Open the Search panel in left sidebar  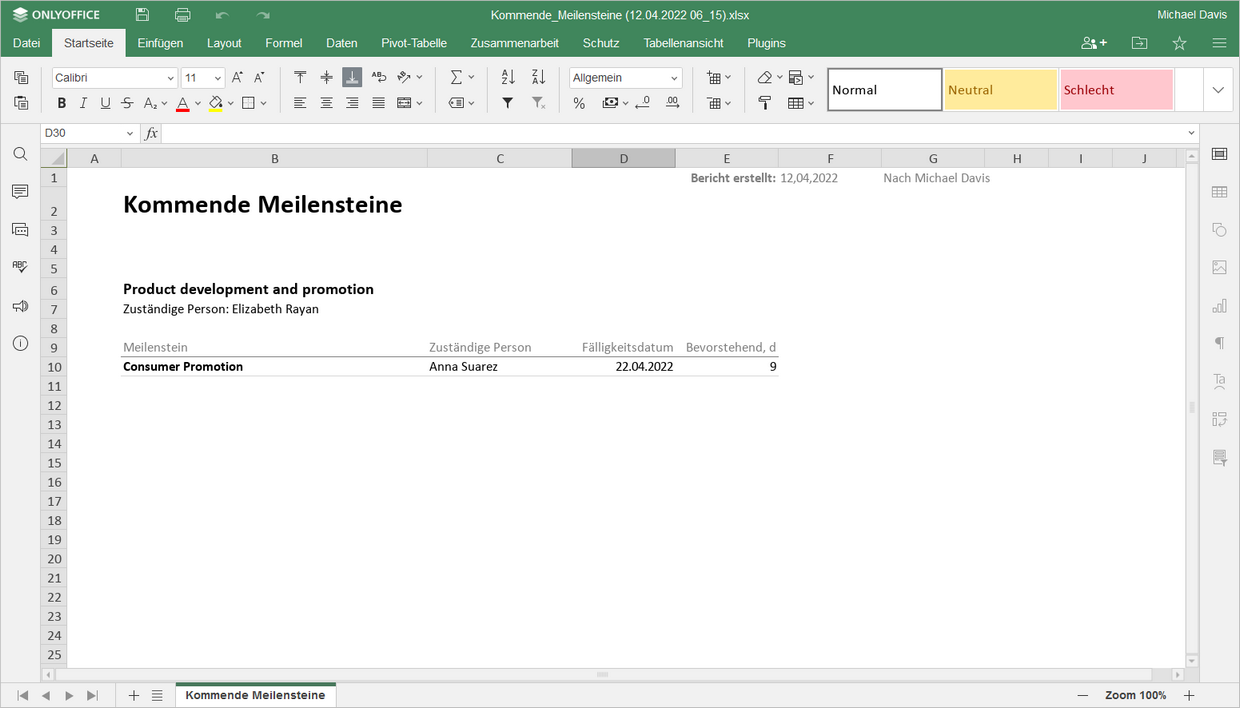[x=20, y=154]
